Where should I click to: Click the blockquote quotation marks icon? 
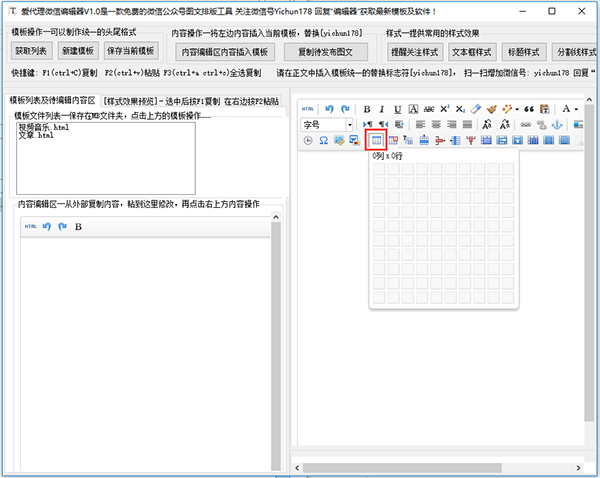pyautogui.click(x=528, y=108)
